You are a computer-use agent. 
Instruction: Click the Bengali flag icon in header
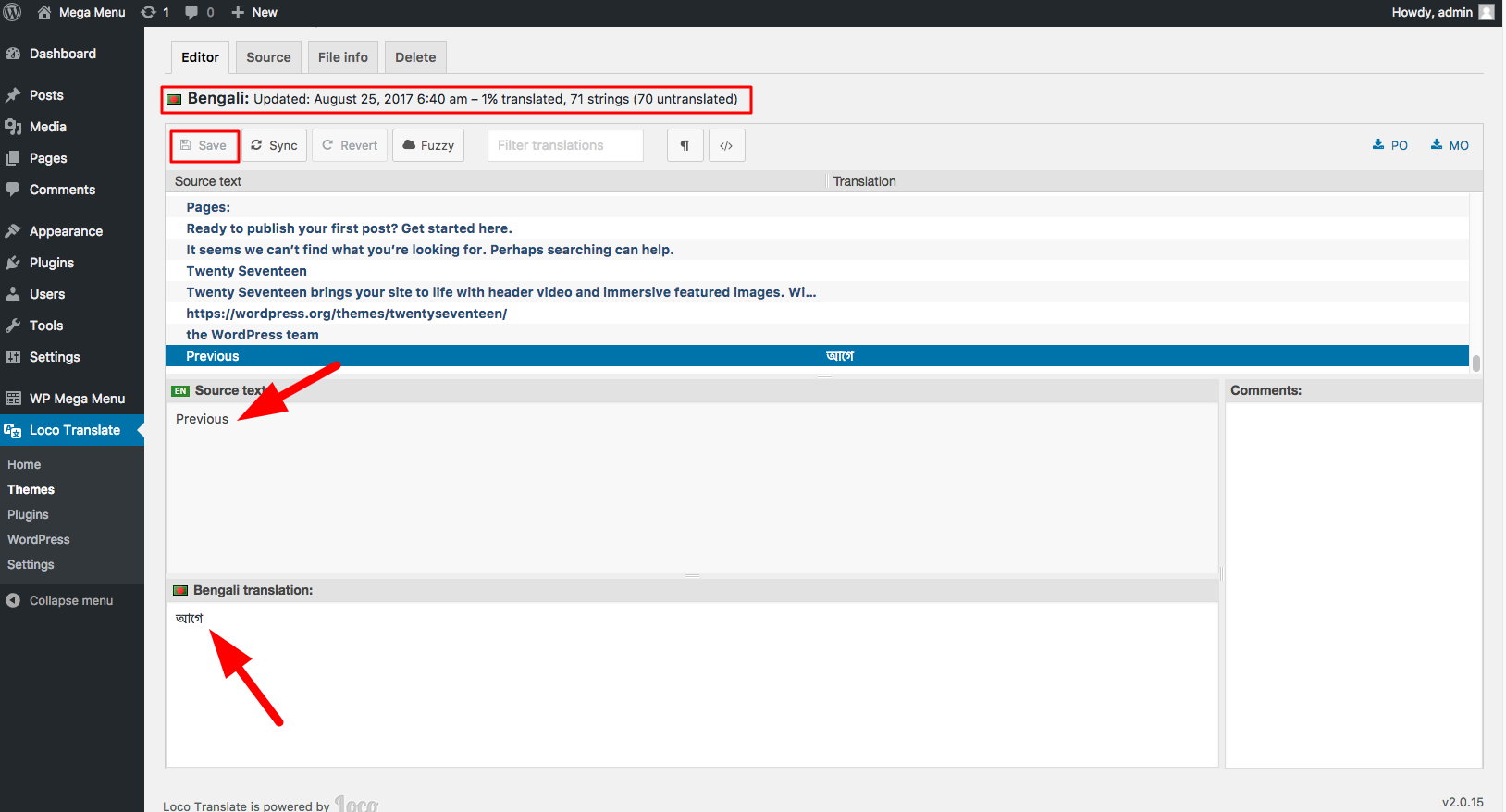174,99
